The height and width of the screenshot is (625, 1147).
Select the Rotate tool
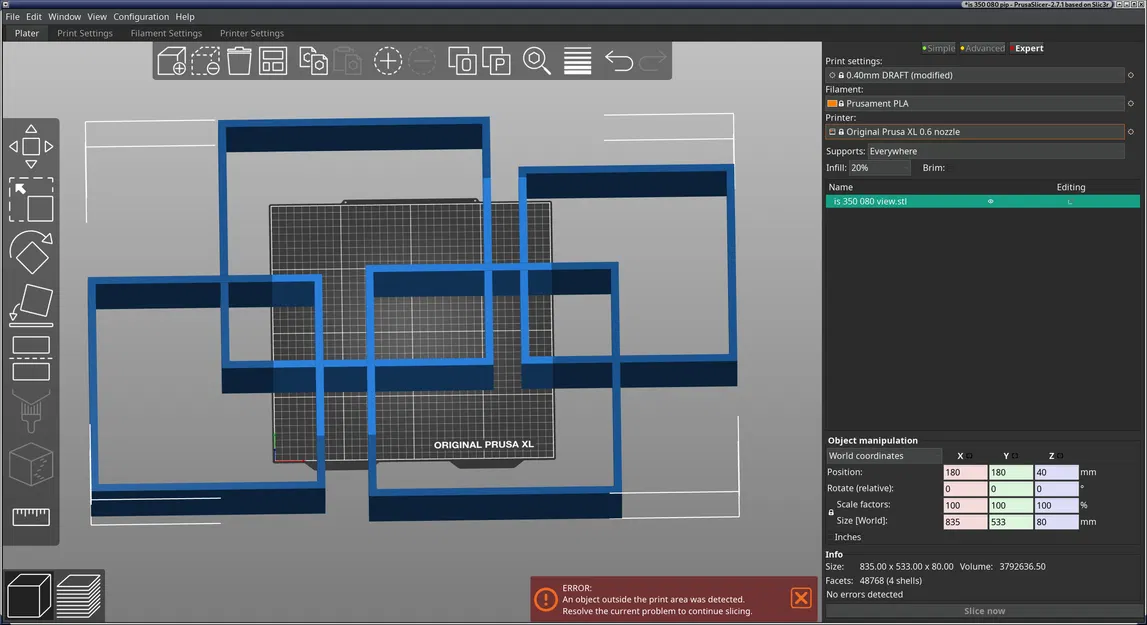(31, 252)
